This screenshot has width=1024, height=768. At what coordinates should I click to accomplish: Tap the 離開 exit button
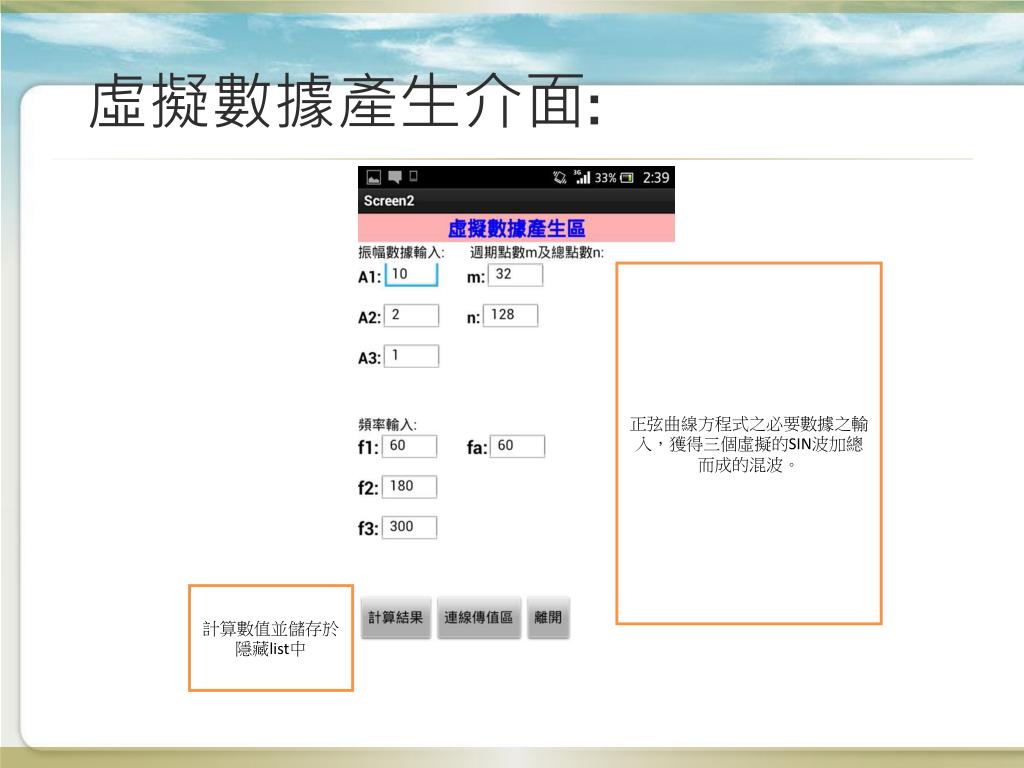(548, 617)
